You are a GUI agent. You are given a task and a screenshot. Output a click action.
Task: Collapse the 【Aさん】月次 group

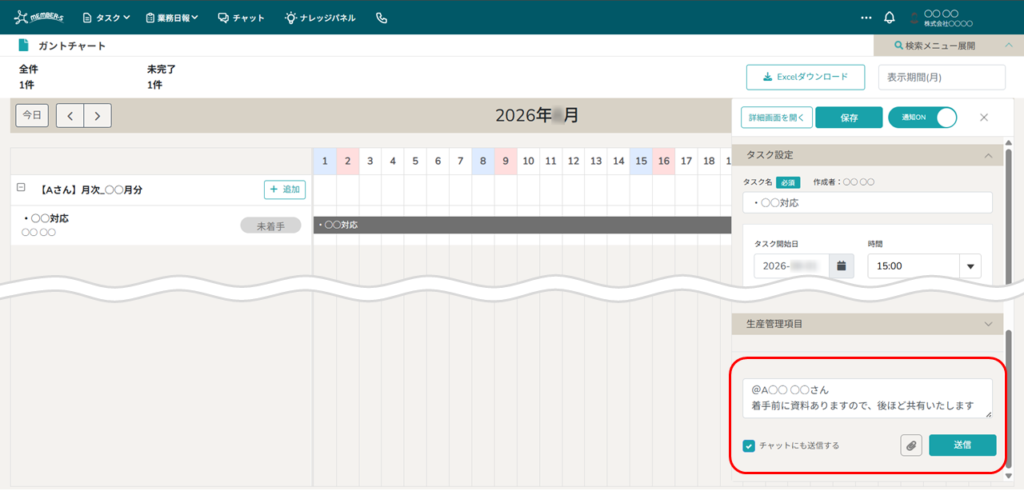coord(21,187)
